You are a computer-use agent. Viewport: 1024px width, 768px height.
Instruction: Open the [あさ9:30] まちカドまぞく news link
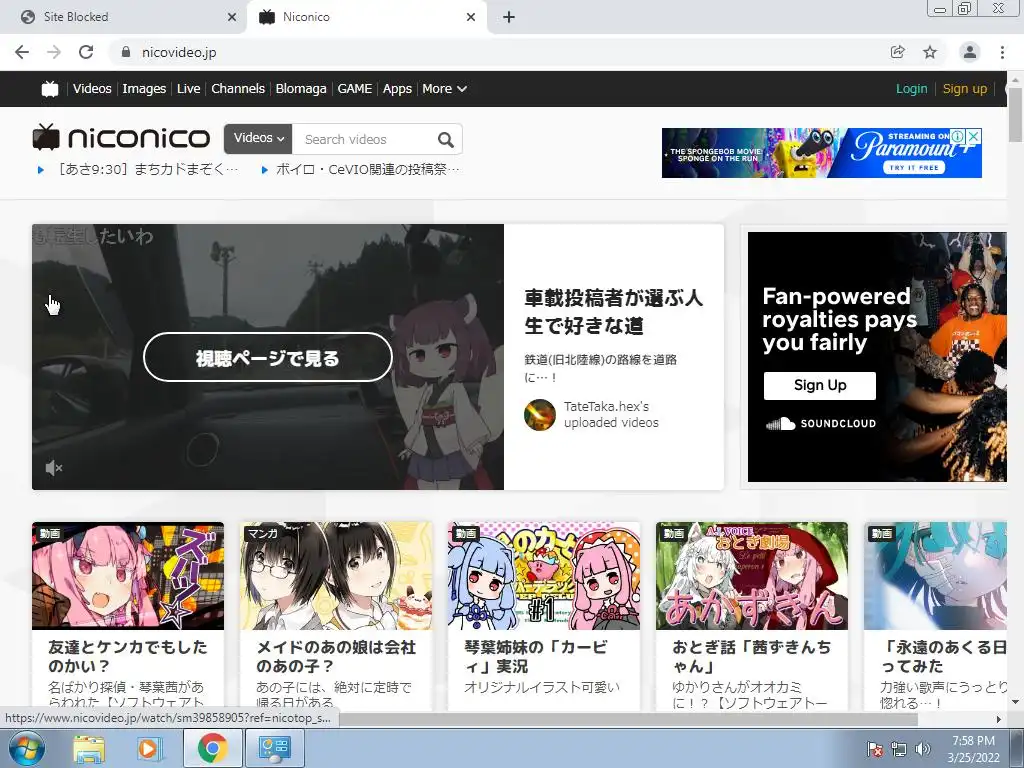[148, 170]
